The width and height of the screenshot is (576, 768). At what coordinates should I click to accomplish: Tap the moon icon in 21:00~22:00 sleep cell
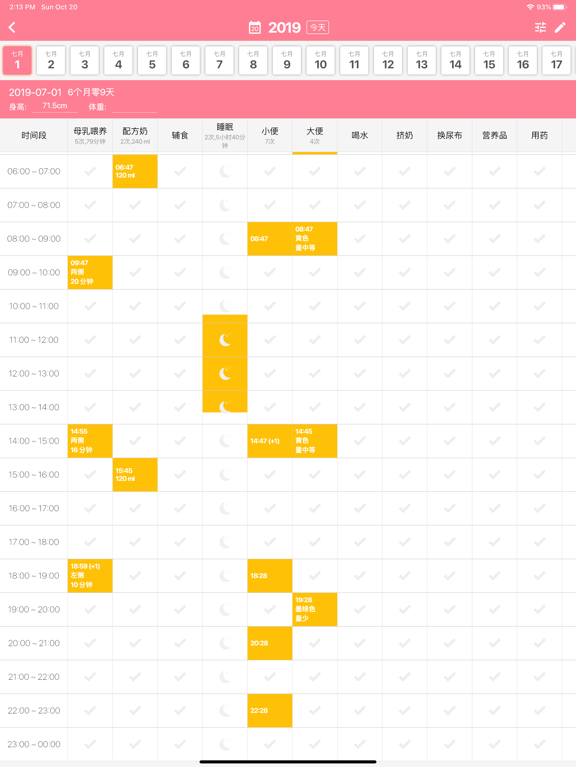[225, 677]
